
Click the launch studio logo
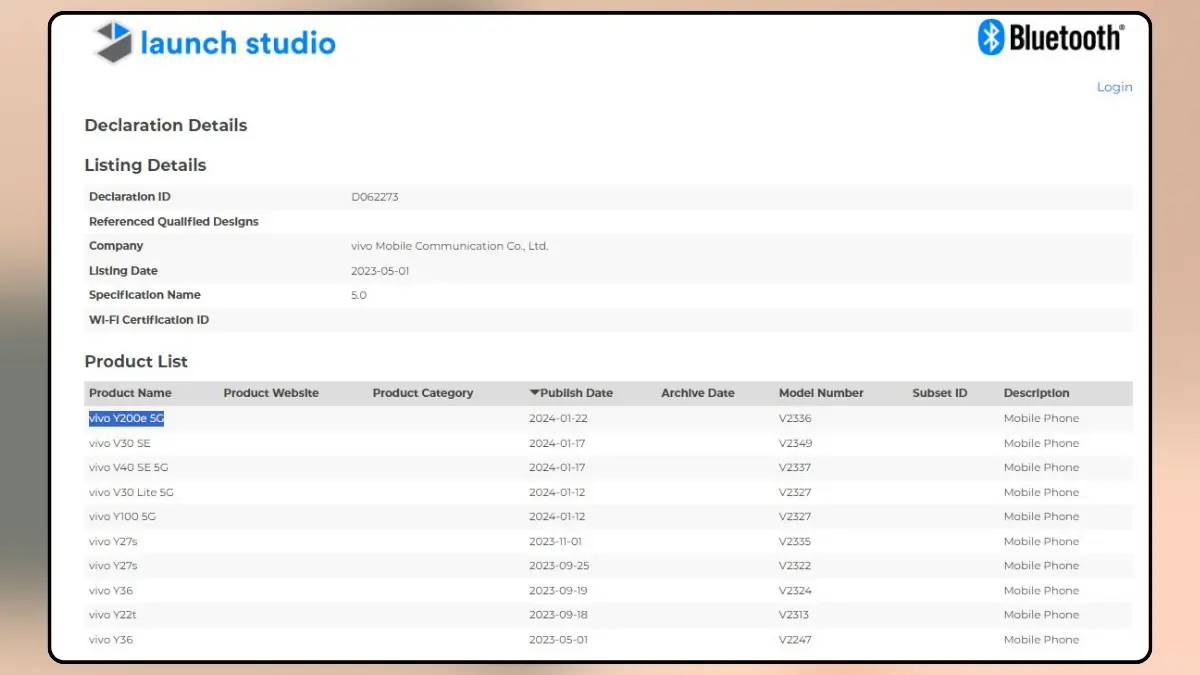click(x=214, y=43)
